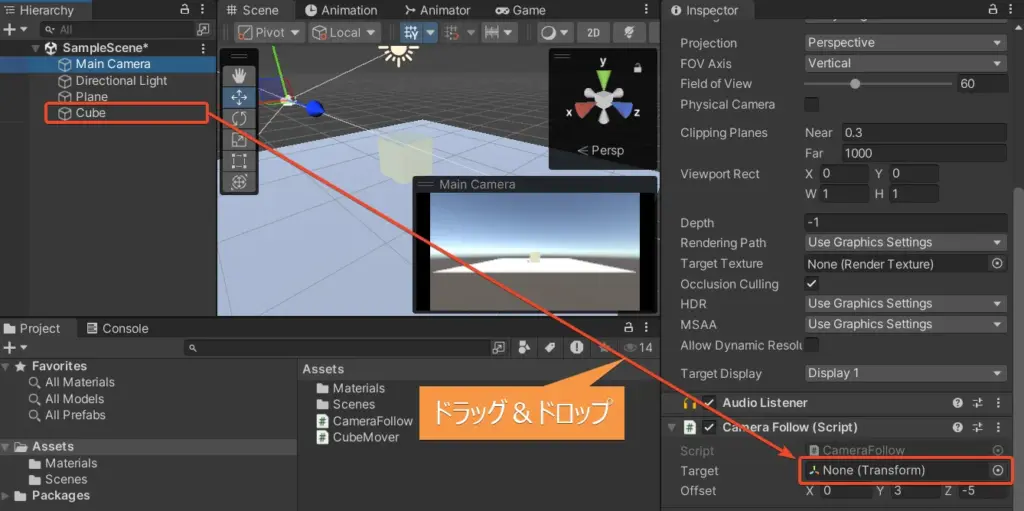Select the CubeMover script asset
Image resolution: width=1024 pixels, height=511 pixels.
pos(358,437)
